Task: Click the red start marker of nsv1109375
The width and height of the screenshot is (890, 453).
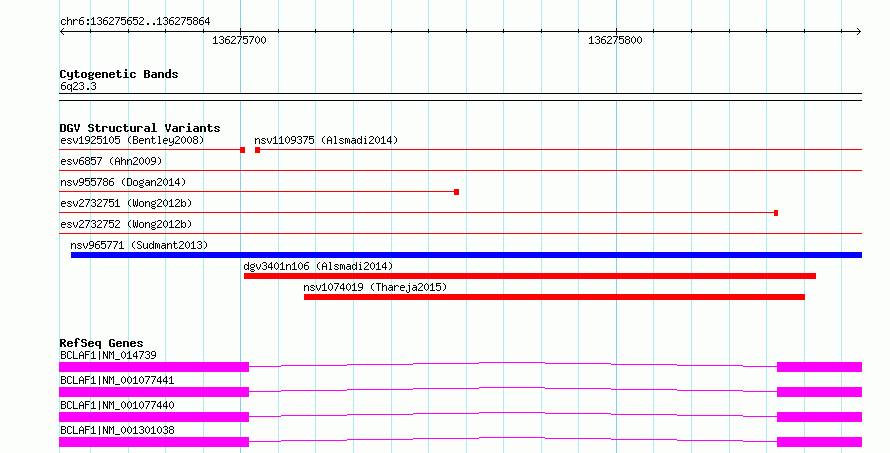Action: tap(258, 150)
